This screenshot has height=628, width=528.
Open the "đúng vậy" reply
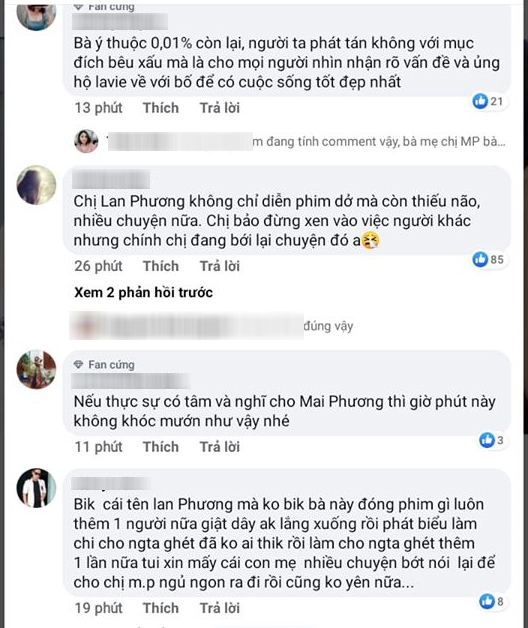pos(328,326)
